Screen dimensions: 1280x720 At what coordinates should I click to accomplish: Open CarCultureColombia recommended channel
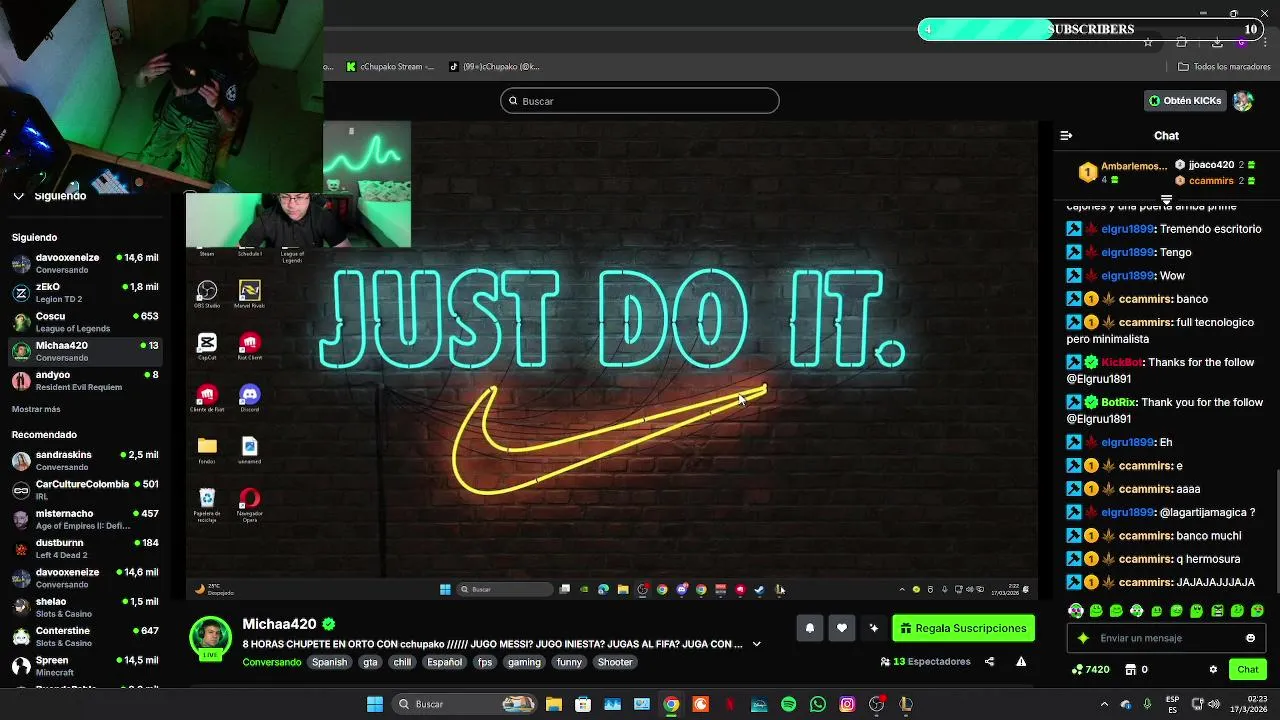(x=85, y=490)
